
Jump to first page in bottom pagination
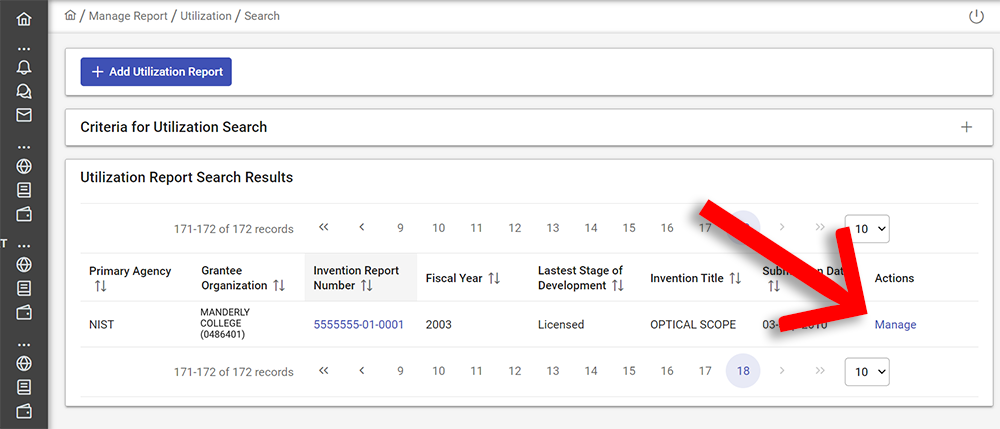[324, 371]
